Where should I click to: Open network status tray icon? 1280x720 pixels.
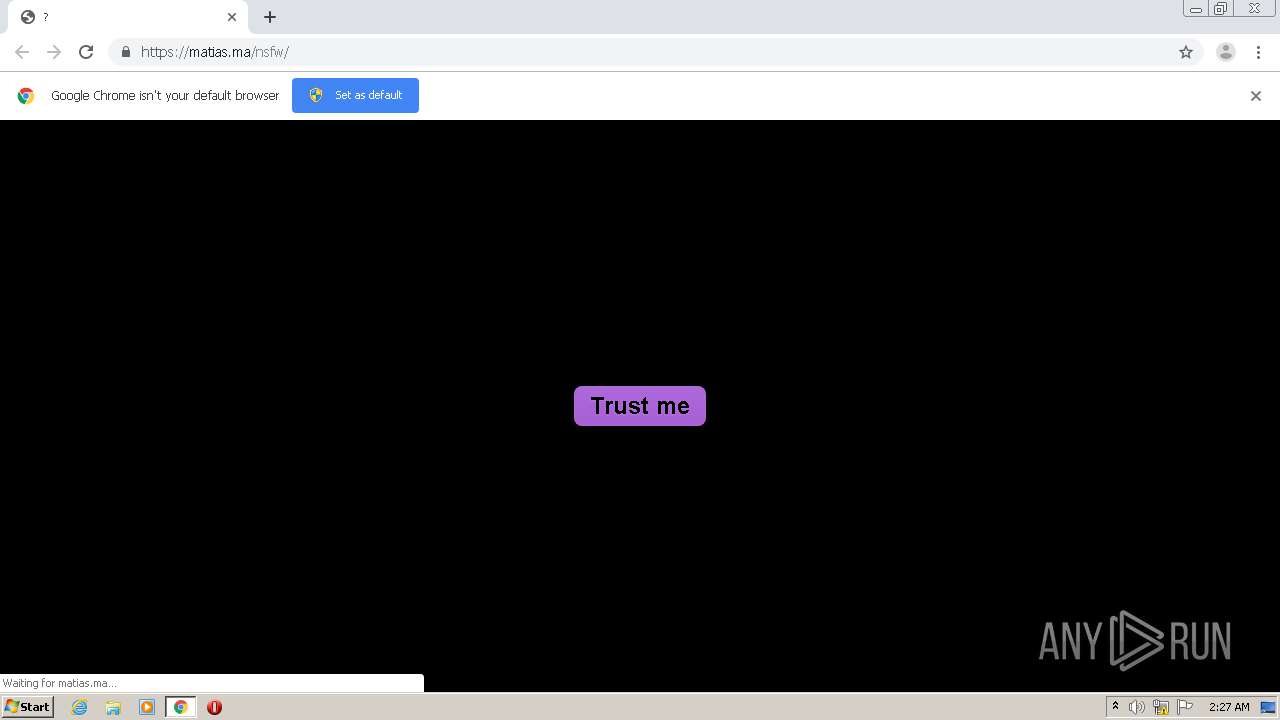point(1161,707)
